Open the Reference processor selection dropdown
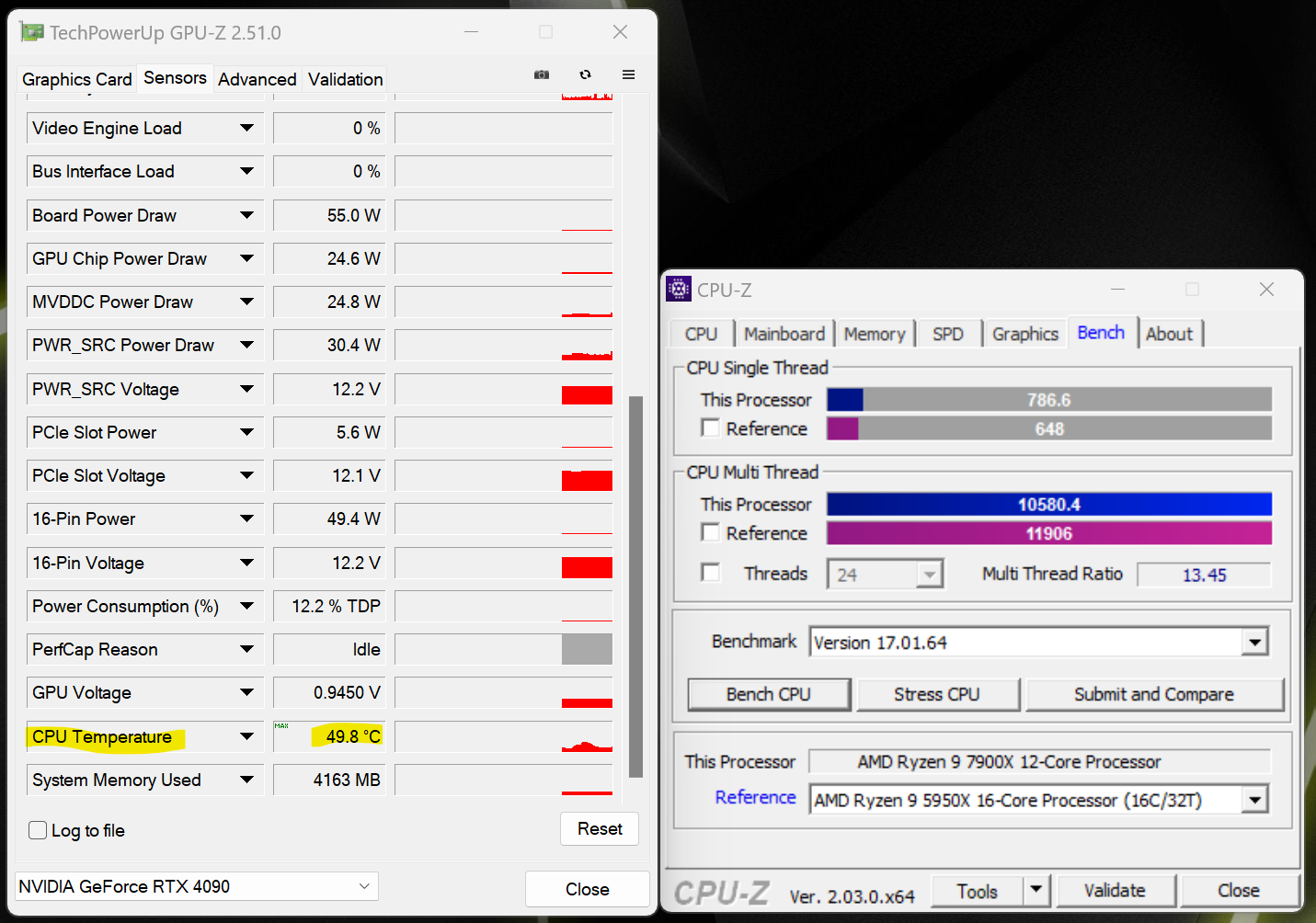This screenshot has width=1316, height=923. (1254, 800)
